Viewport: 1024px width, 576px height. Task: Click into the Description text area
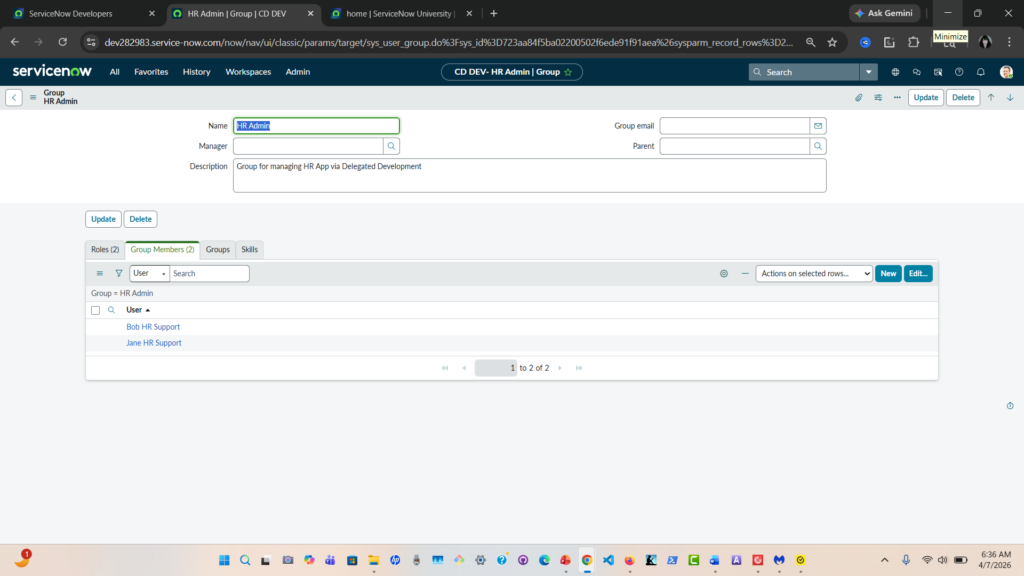[x=529, y=175]
